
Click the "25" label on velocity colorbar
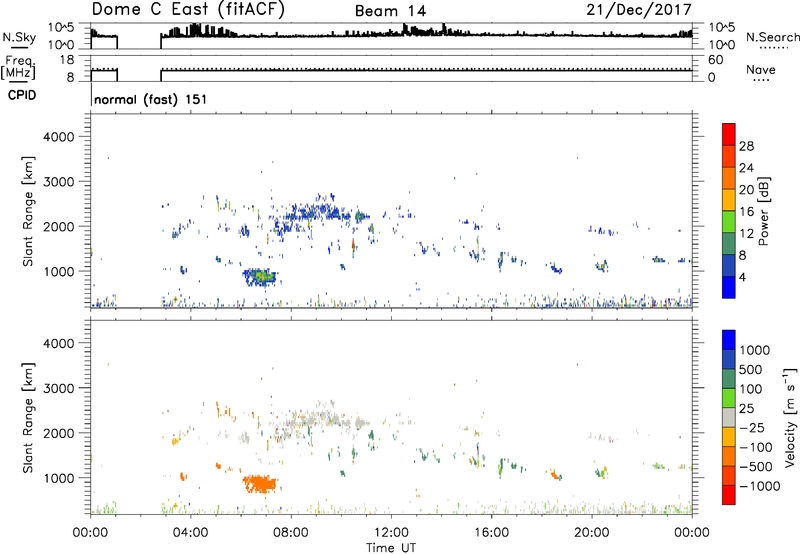coord(746,409)
